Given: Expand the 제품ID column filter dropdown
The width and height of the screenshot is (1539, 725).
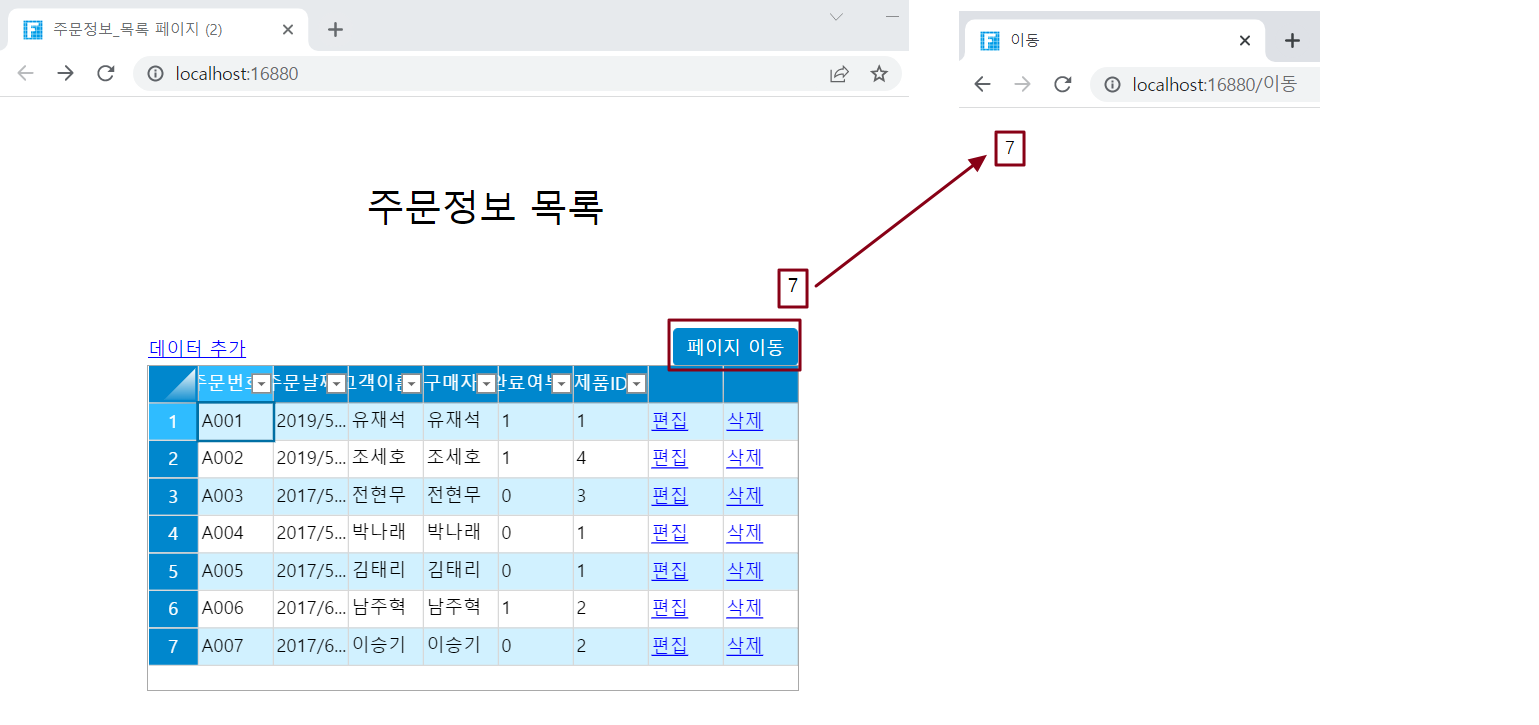Looking at the screenshot, I should pos(636,384).
